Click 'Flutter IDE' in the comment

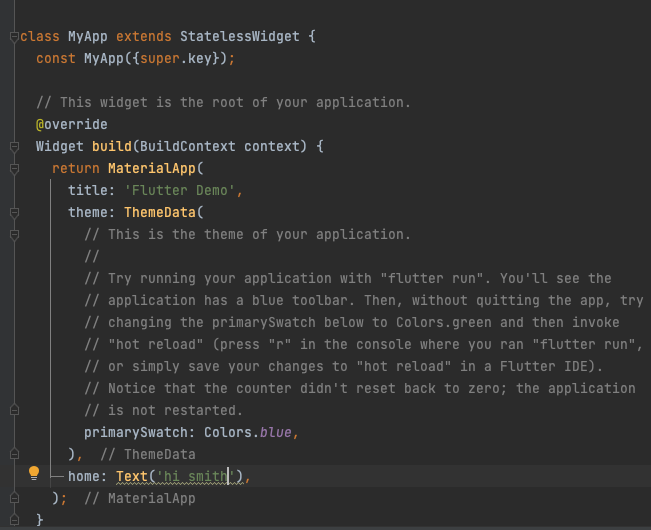(x=543, y=366)
